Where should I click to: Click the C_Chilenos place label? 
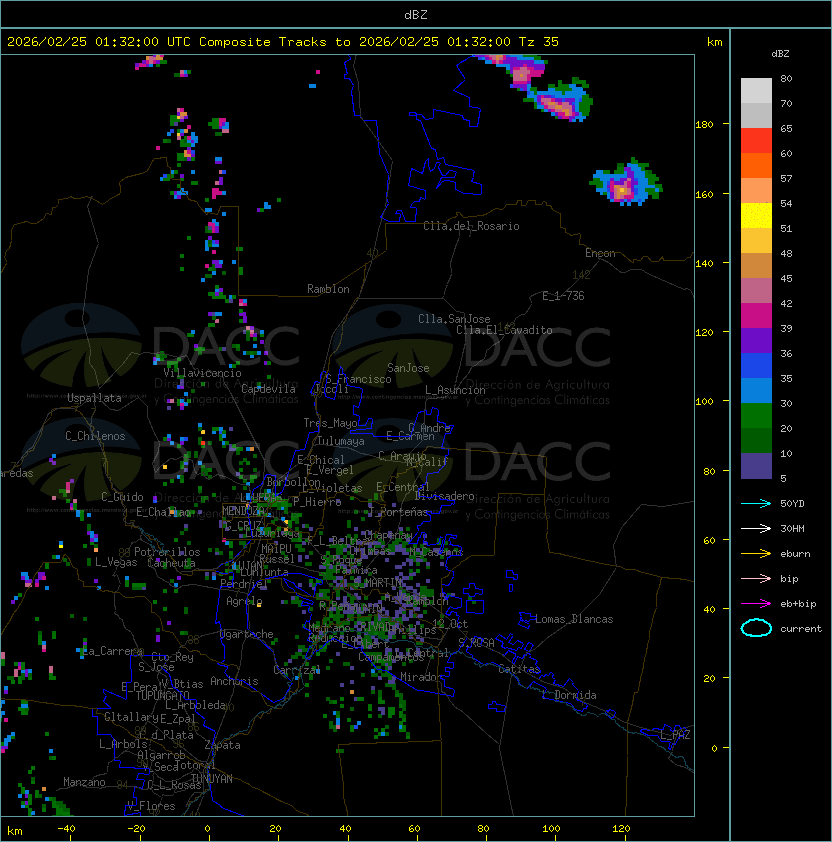95,436
